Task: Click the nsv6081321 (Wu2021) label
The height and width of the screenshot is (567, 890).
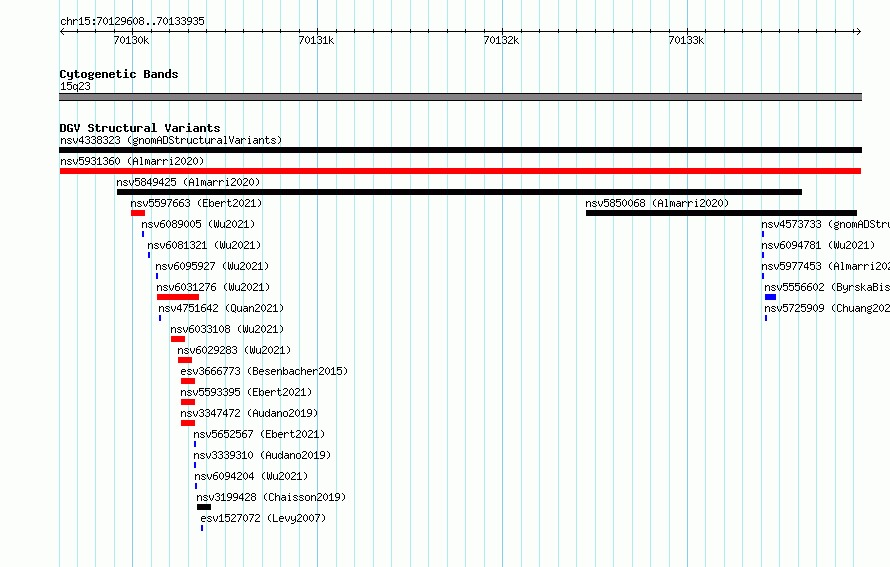Action: 204,245
